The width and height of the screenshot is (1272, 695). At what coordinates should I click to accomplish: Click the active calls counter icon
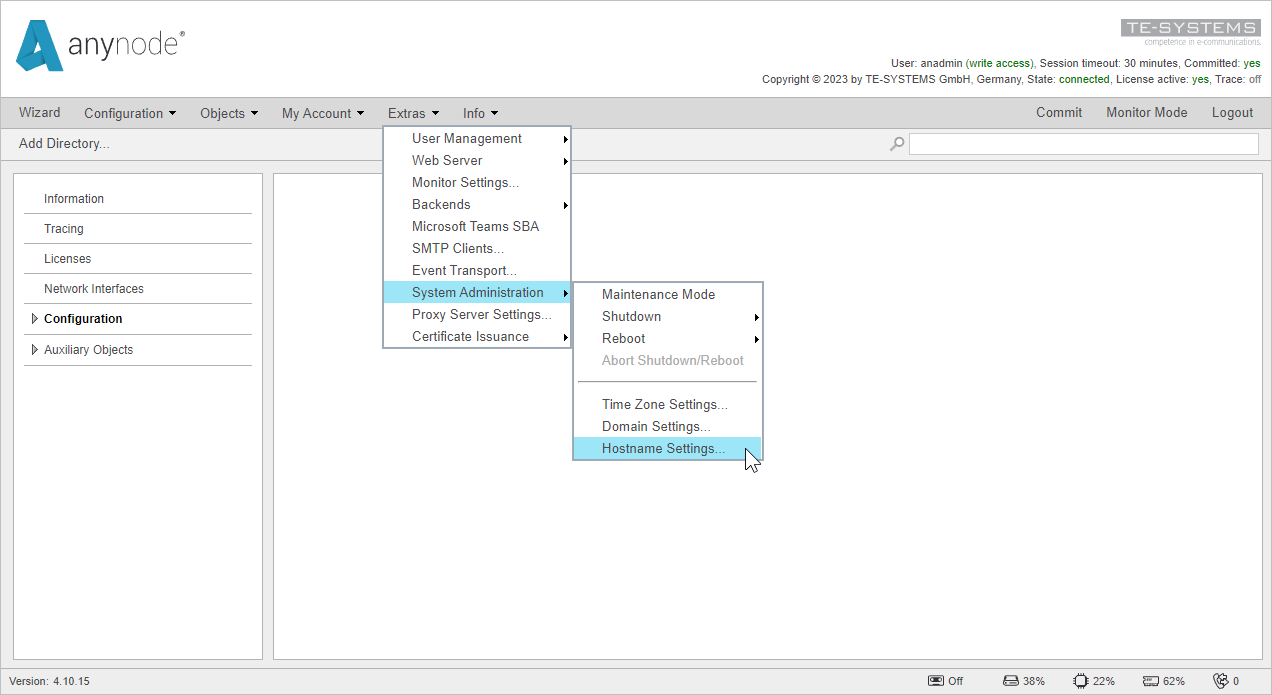[1222, 680]
